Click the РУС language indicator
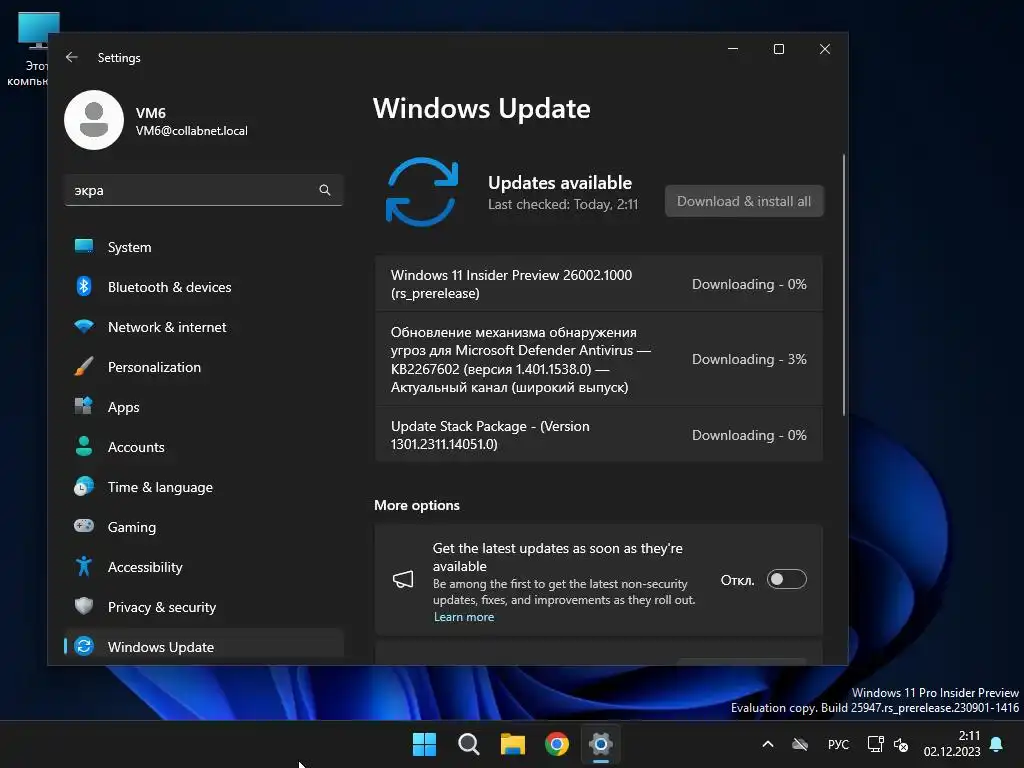Image resolution: width=1024 pixels, height=768 pixels. pos(838,744)
